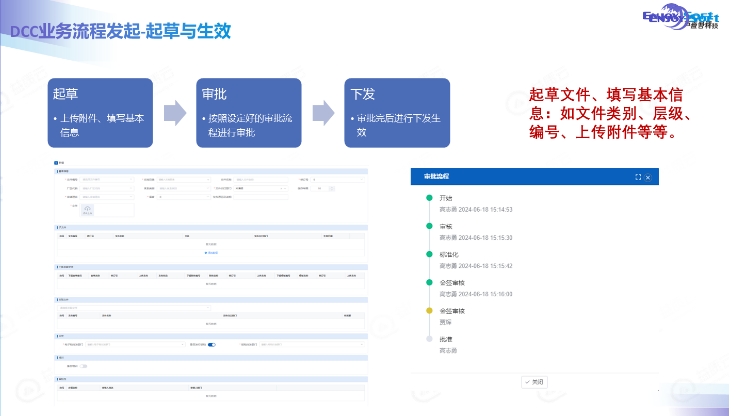745x416 pixels.
Task: Click the 关闭 button at dialog bottom
Action: [x=535, y=382]
